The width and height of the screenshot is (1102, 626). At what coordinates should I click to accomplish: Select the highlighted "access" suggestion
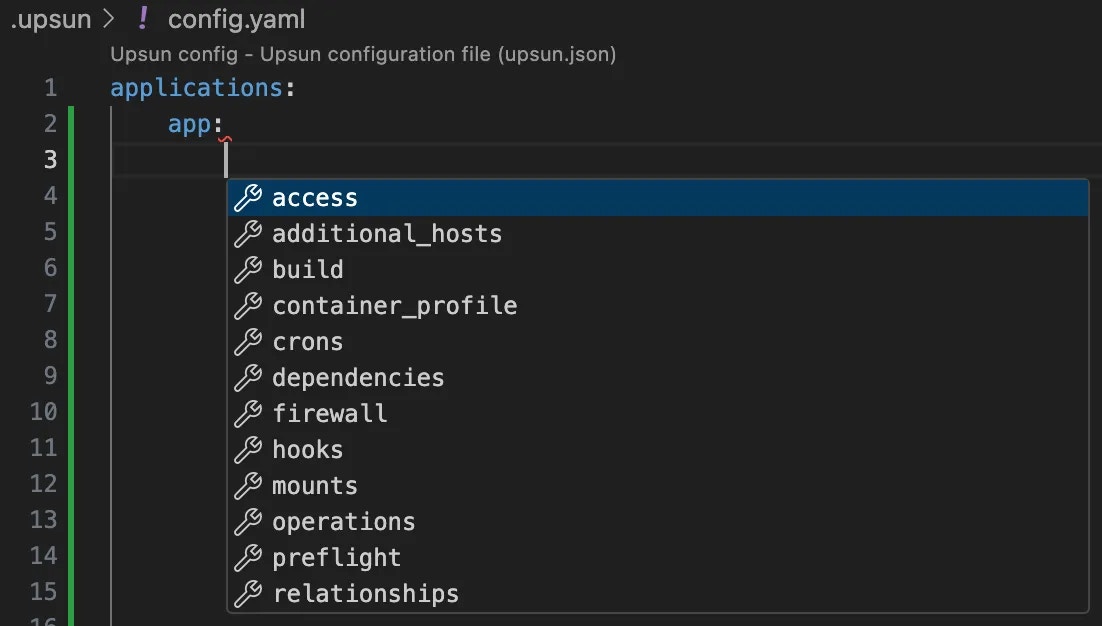coord(314,197)
